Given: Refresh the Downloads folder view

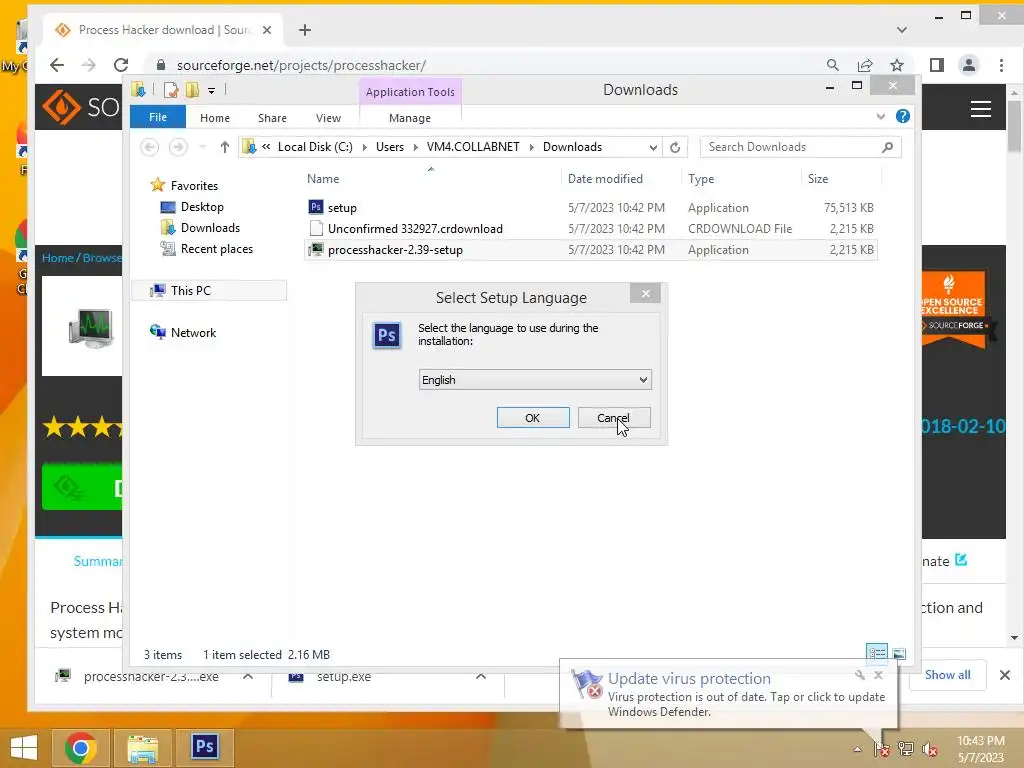Looking at the screenshot, I should [675, 148].
